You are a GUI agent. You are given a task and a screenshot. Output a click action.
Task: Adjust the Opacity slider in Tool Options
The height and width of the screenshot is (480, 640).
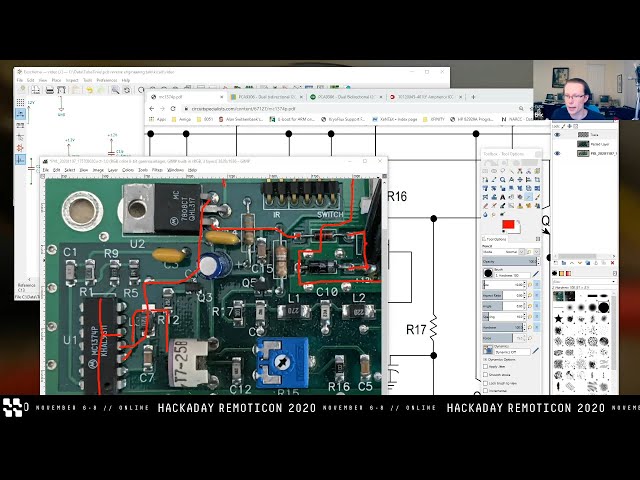click(509, 262)
